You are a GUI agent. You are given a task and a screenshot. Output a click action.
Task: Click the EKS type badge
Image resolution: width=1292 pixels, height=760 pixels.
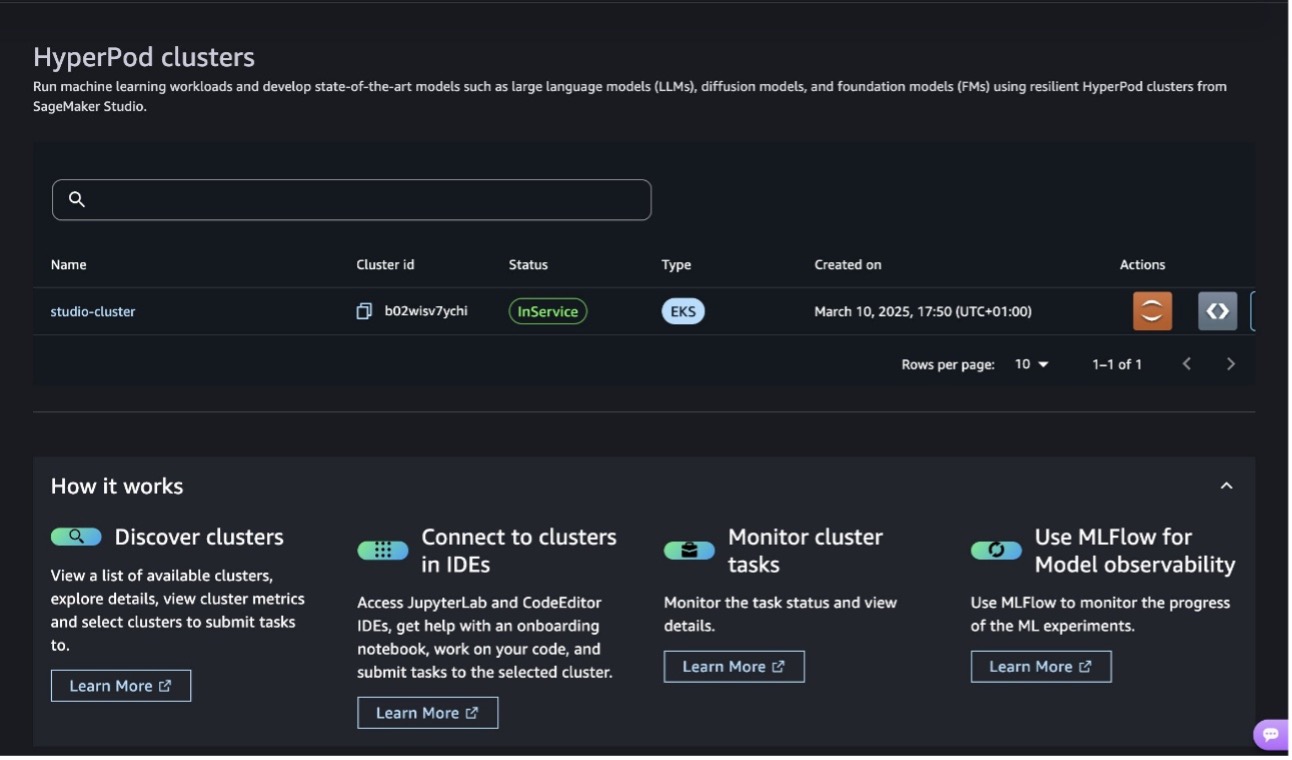point(683,312)
